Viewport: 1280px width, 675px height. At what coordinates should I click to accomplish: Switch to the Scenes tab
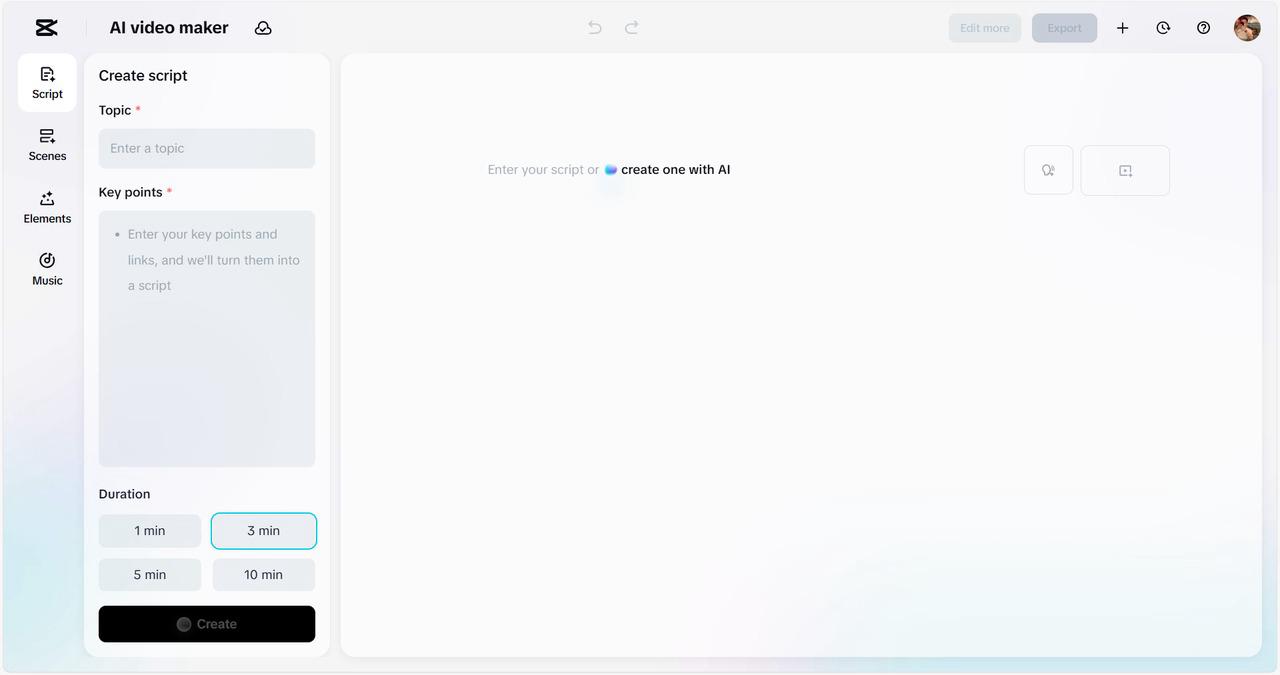[x=47, y=145]
